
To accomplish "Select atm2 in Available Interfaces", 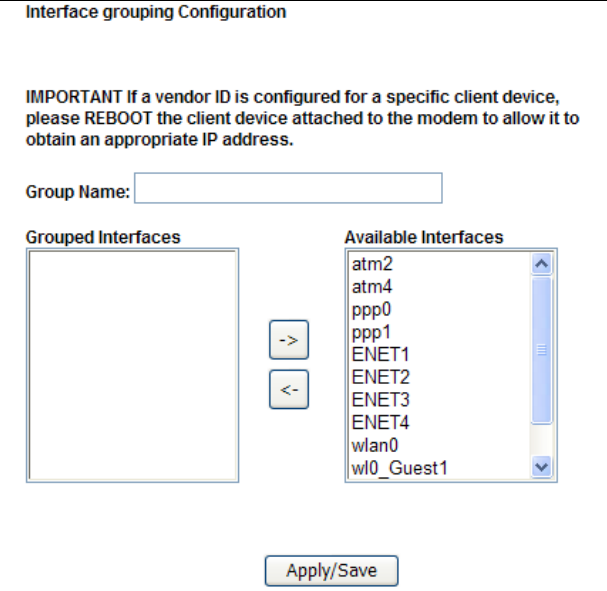I will [x=368, y=265].
